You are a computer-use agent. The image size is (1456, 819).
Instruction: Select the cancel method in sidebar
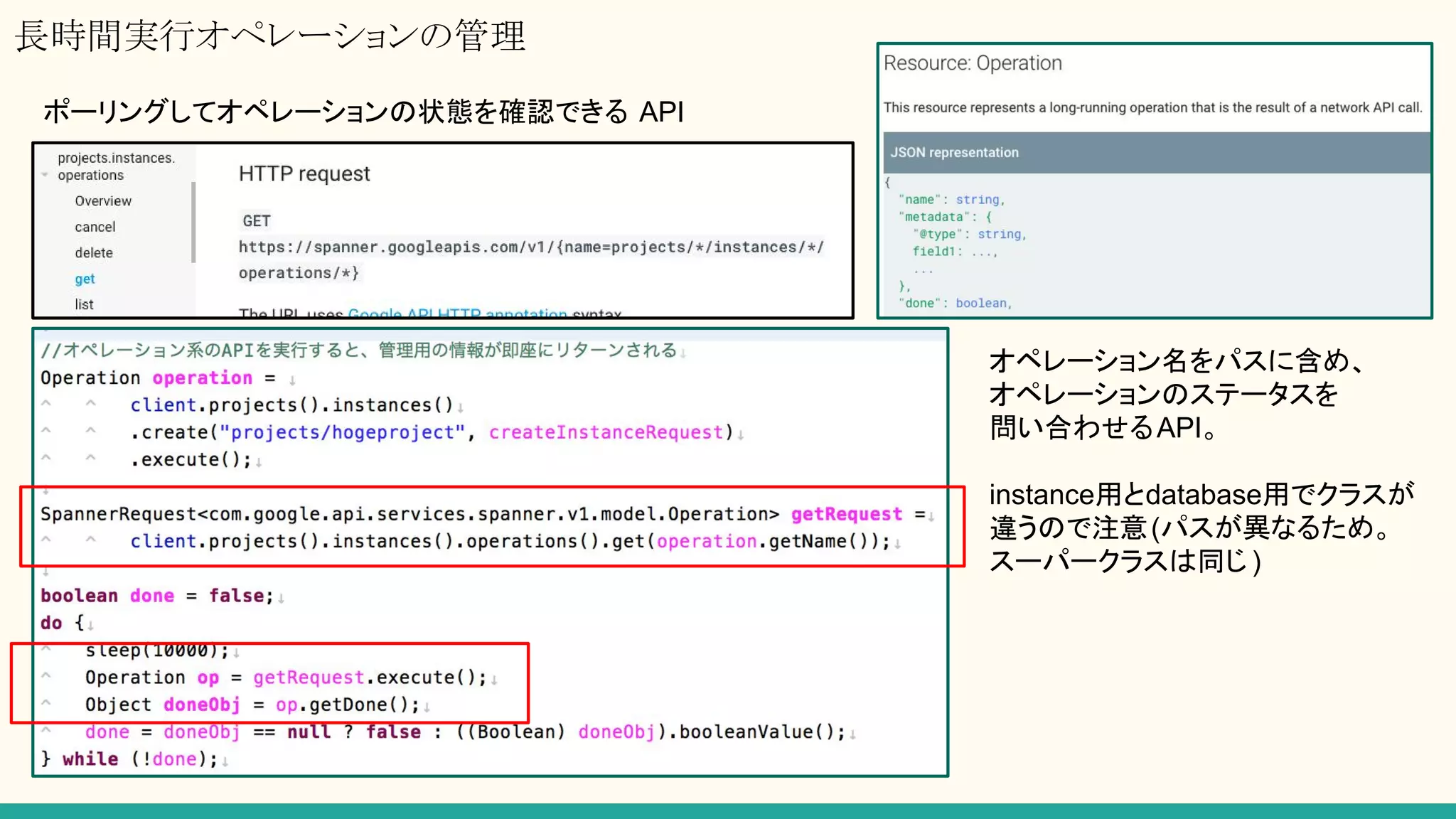point(95,227)
